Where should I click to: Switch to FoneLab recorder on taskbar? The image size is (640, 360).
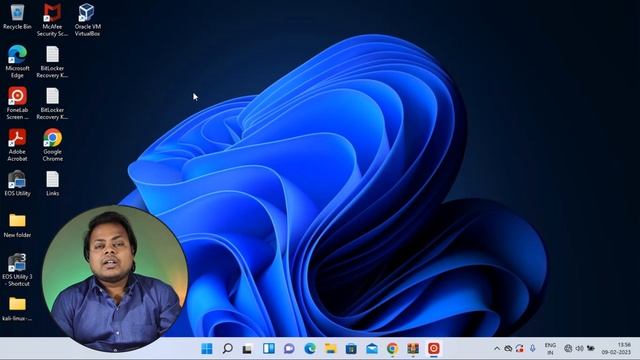coord(433,349)
